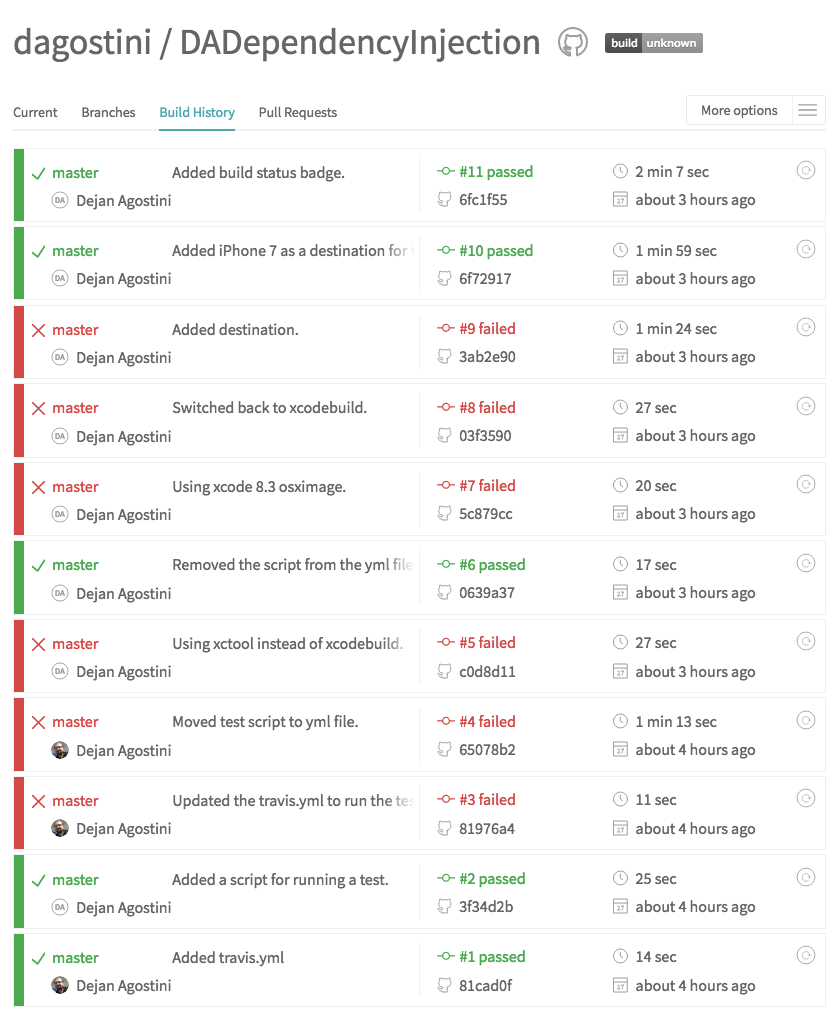Click the build unknown status badge

click(653, 43)
